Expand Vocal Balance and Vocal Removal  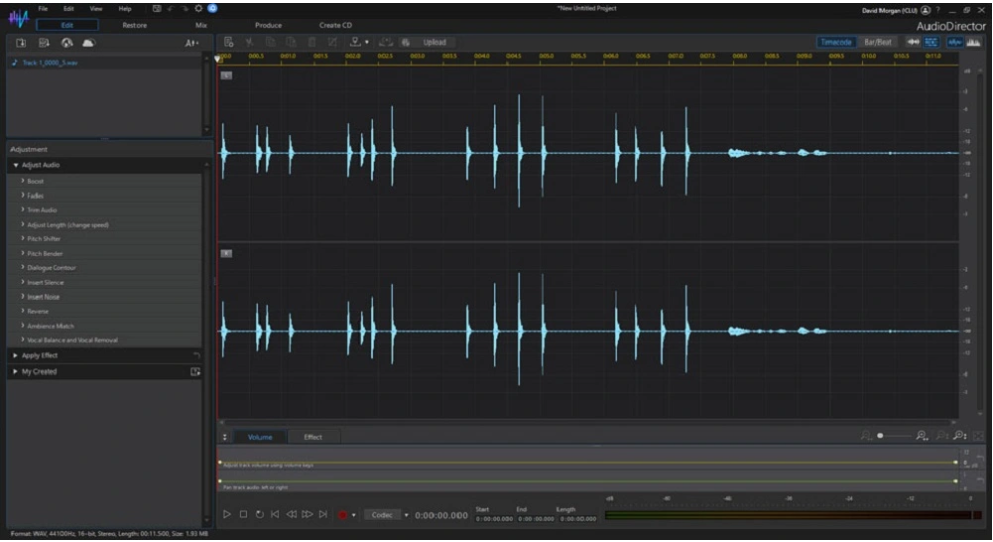coord(104,340)
